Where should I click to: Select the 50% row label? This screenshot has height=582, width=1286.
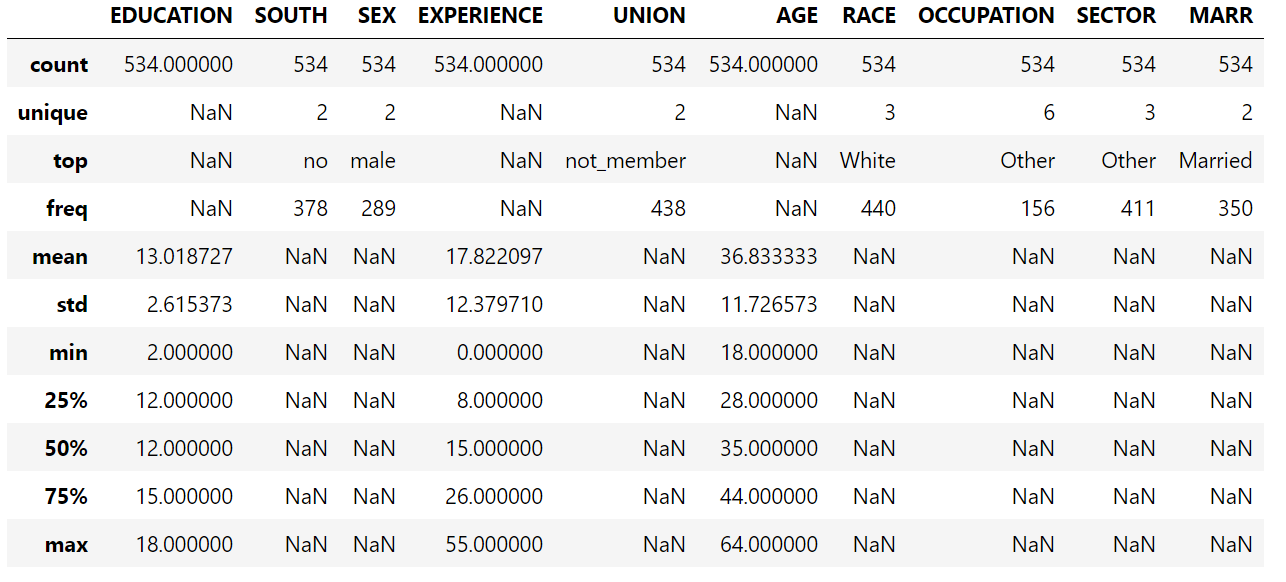(66, 449)
